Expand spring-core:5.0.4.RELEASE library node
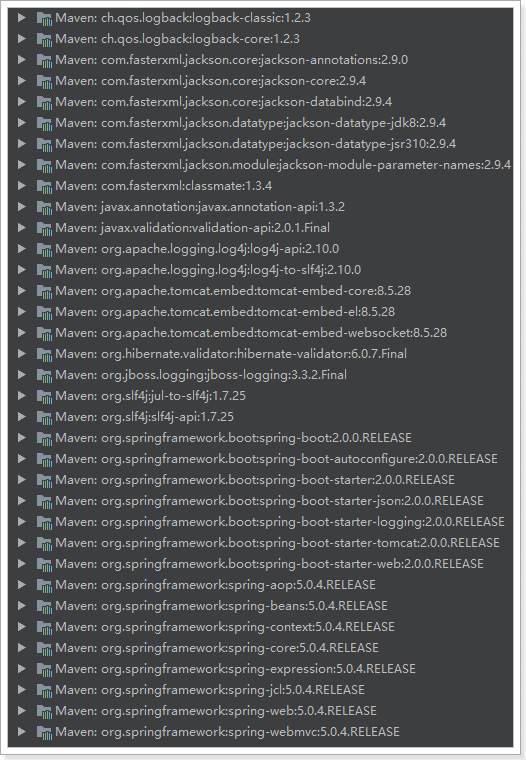The image size is (526, 760). point(21,648)
